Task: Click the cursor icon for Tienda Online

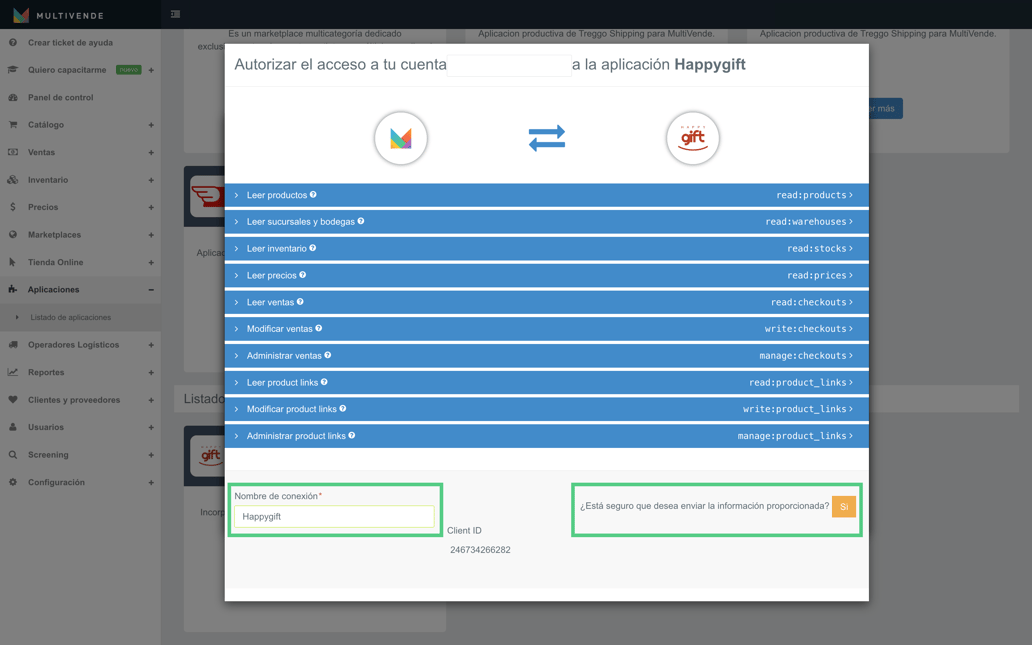Action: click(x=13, y=262)
